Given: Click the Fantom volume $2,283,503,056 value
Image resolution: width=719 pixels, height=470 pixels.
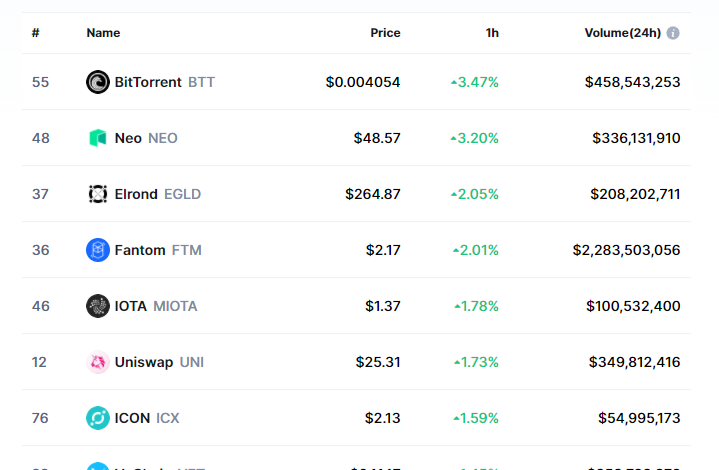Looking at the screenshot, I should point(626,250).
